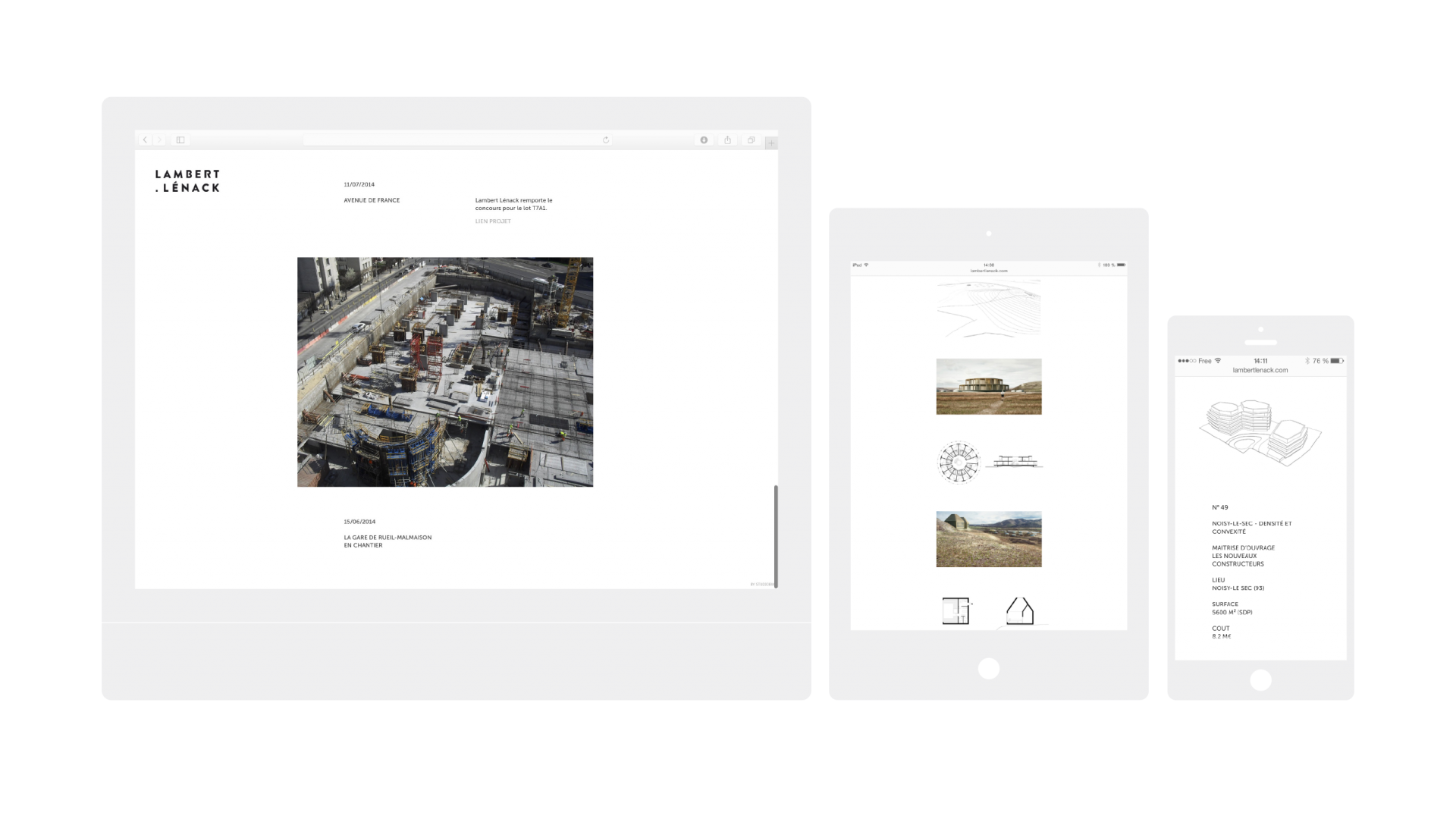Image resolution: width=1456 pixels, height=828 pixels.
Task: Click the 11/07/2014 date
Action: coord(359,184)
